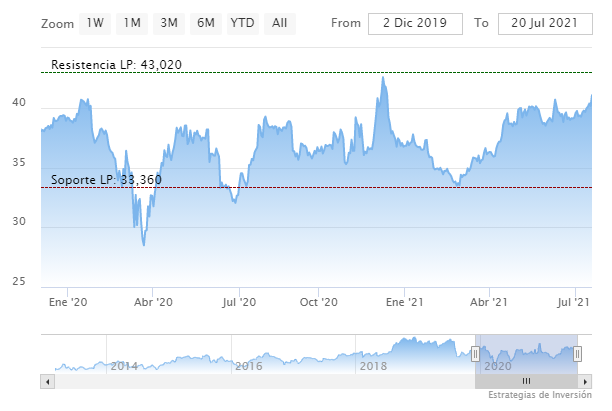The width and height of the screenshot is (612, 411).
Task: Switch zoom to 6M
Action: [x=206, y=22]
